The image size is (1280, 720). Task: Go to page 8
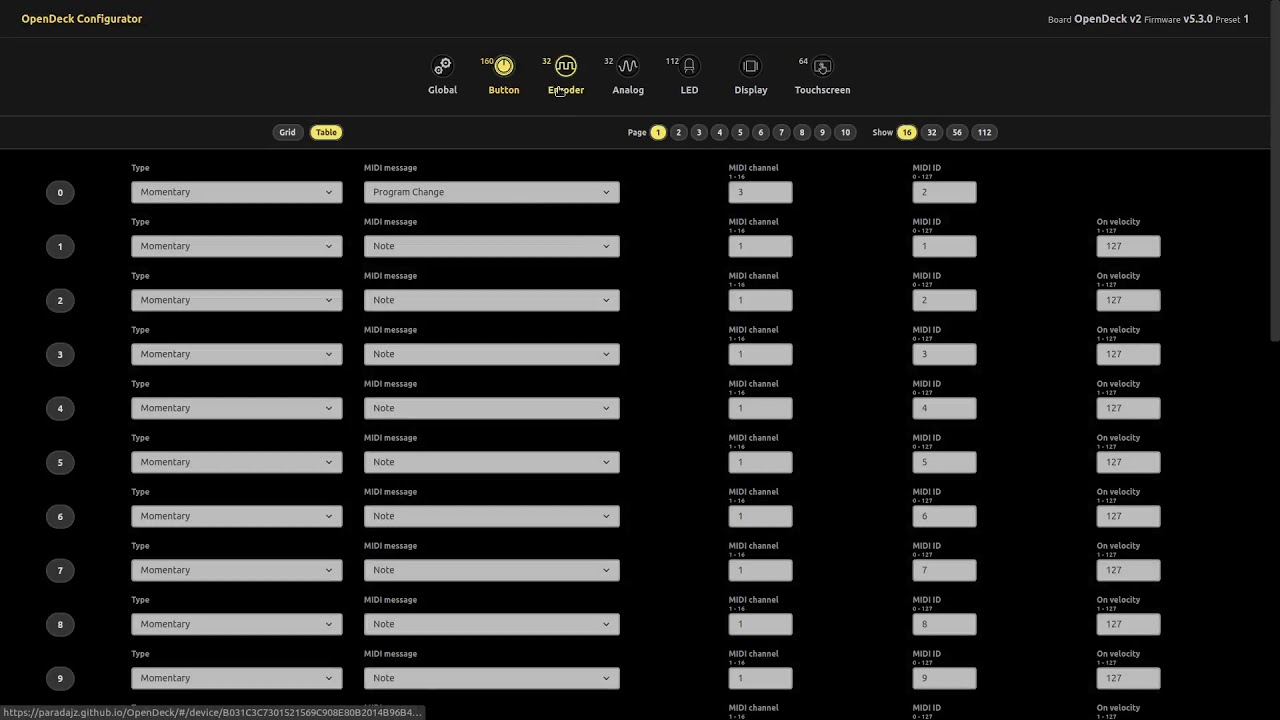801,132
